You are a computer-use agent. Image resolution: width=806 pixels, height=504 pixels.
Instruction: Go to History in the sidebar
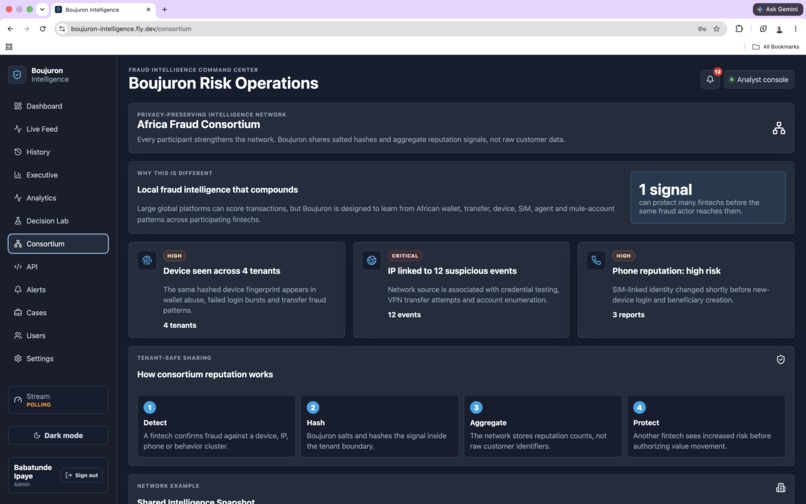[x=58, y=152]
